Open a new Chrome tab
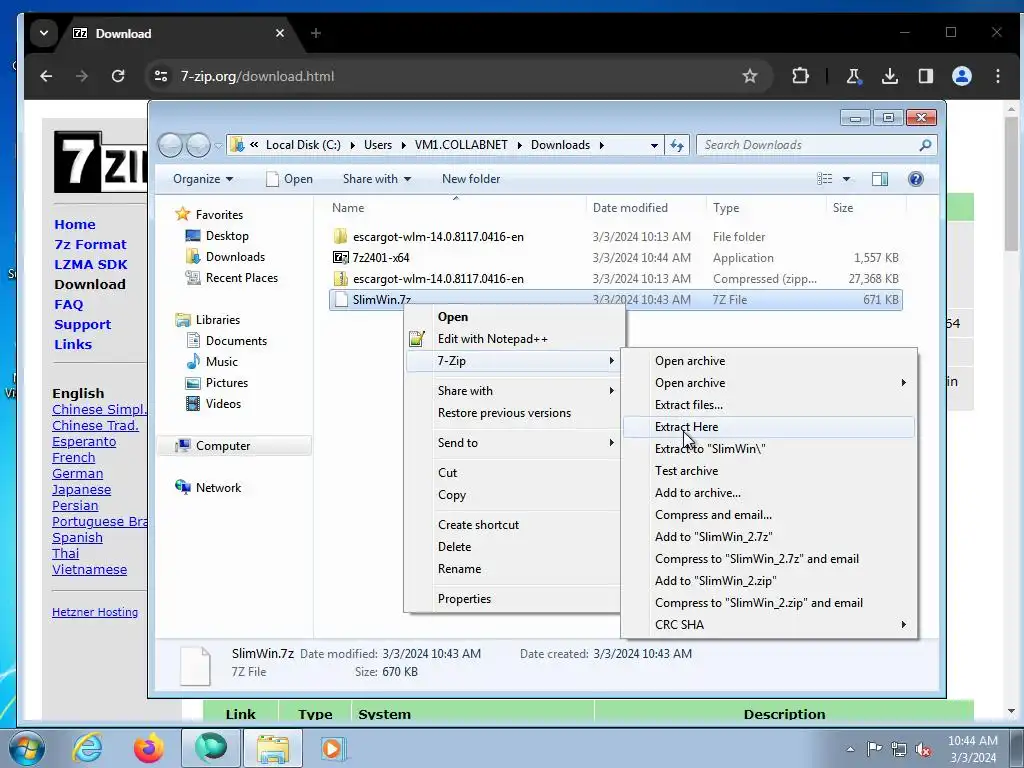 point(316,33)
